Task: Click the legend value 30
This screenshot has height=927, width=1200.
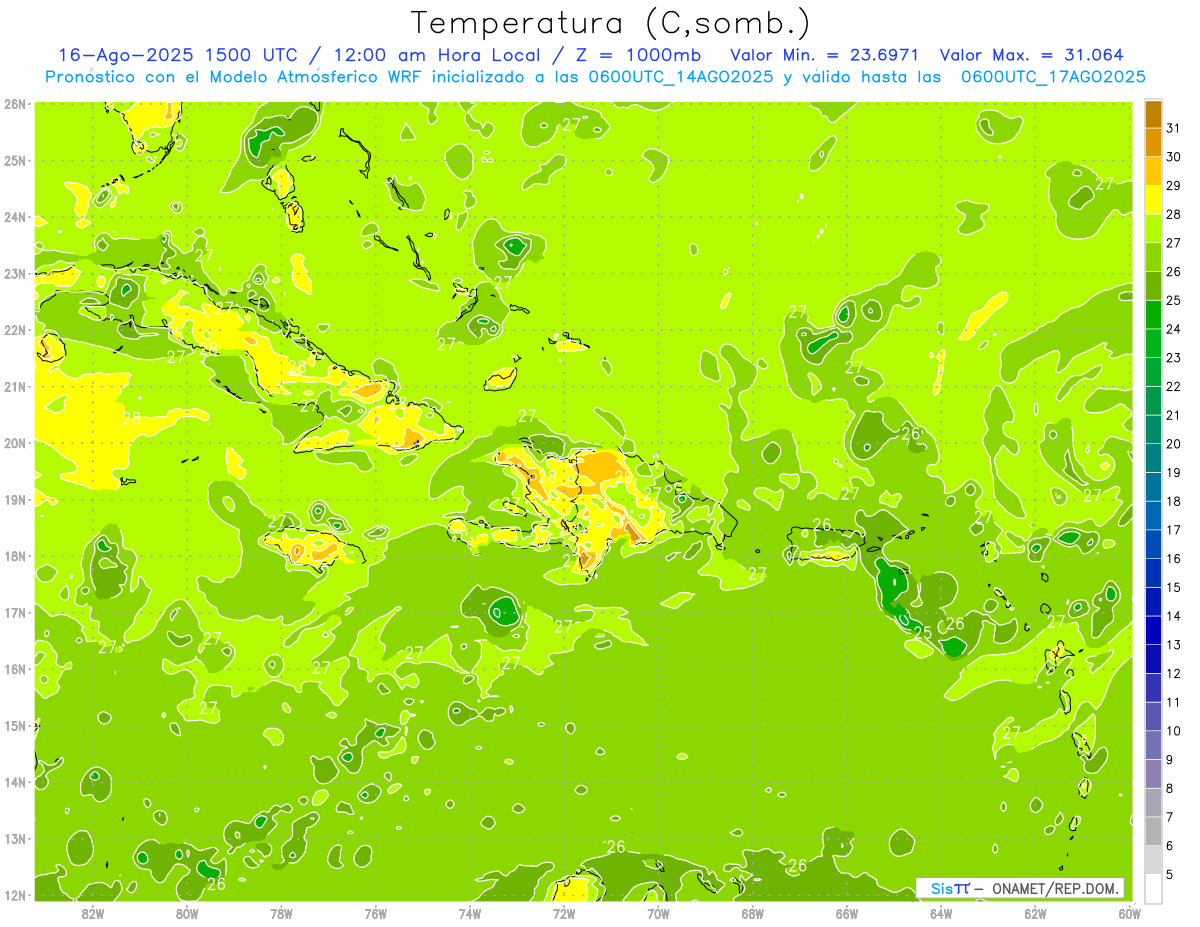Action: [x=1173, y=157]
